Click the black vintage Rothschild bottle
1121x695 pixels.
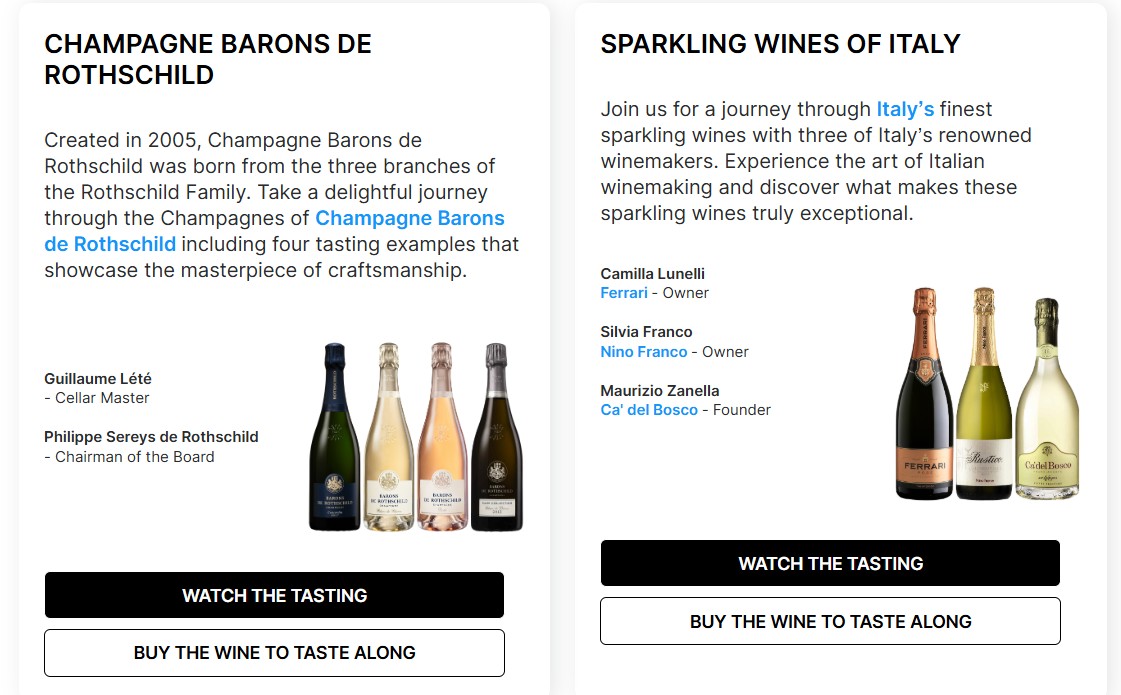tap(496, 440)
